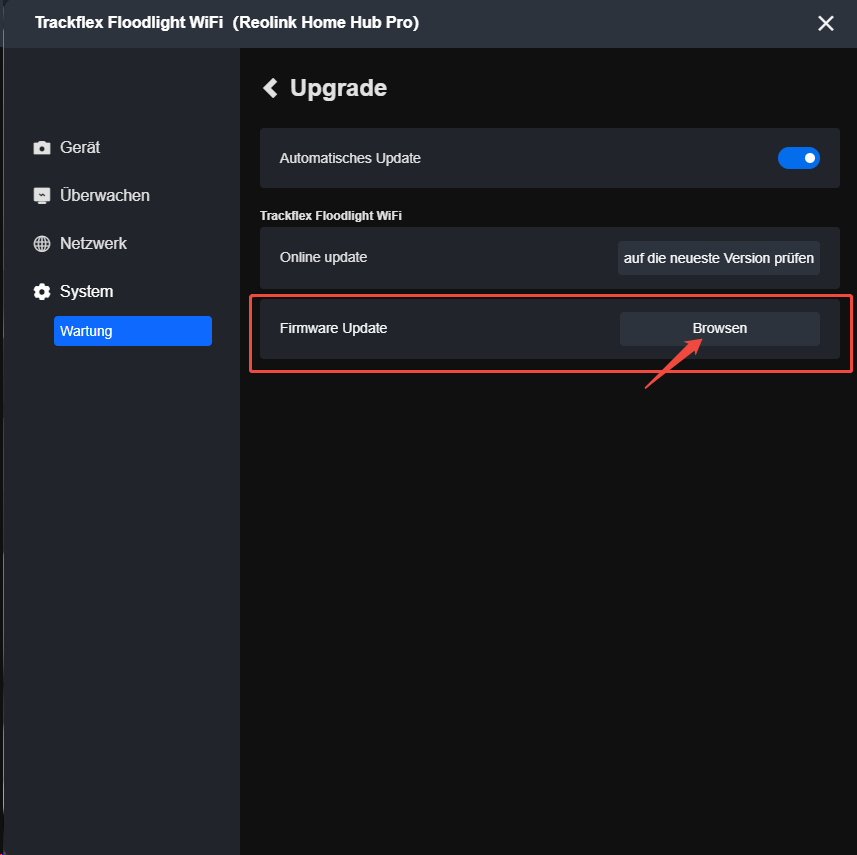Click the dialog title 'Trackflex Floodlight WiFi (Reolink Home Hub Pro)'

pyautogui.click(x=227, y=23)
